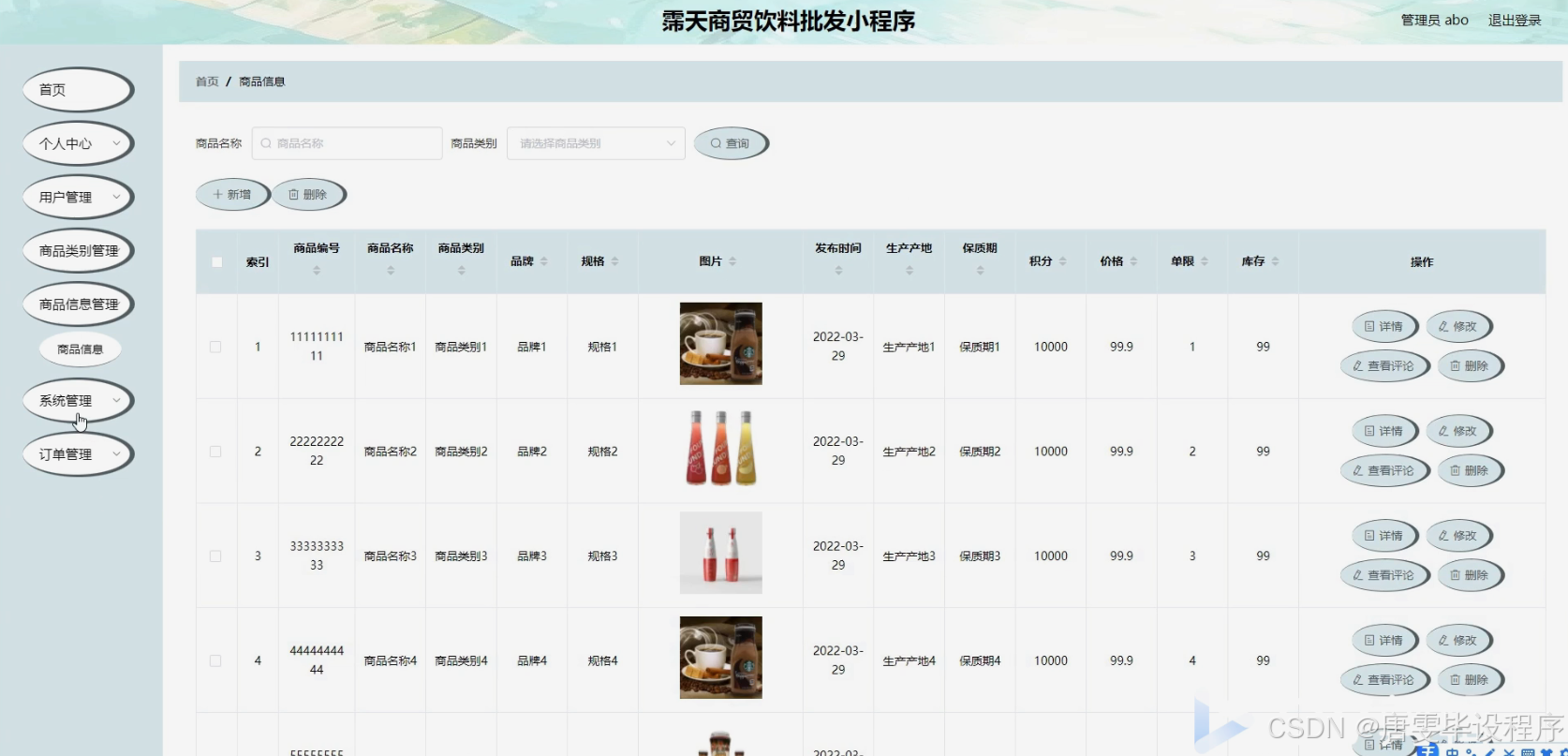1568x756 pixels.
Task: Click 删除 in 商品名称4 row
Action: (x=1470, y=680)
